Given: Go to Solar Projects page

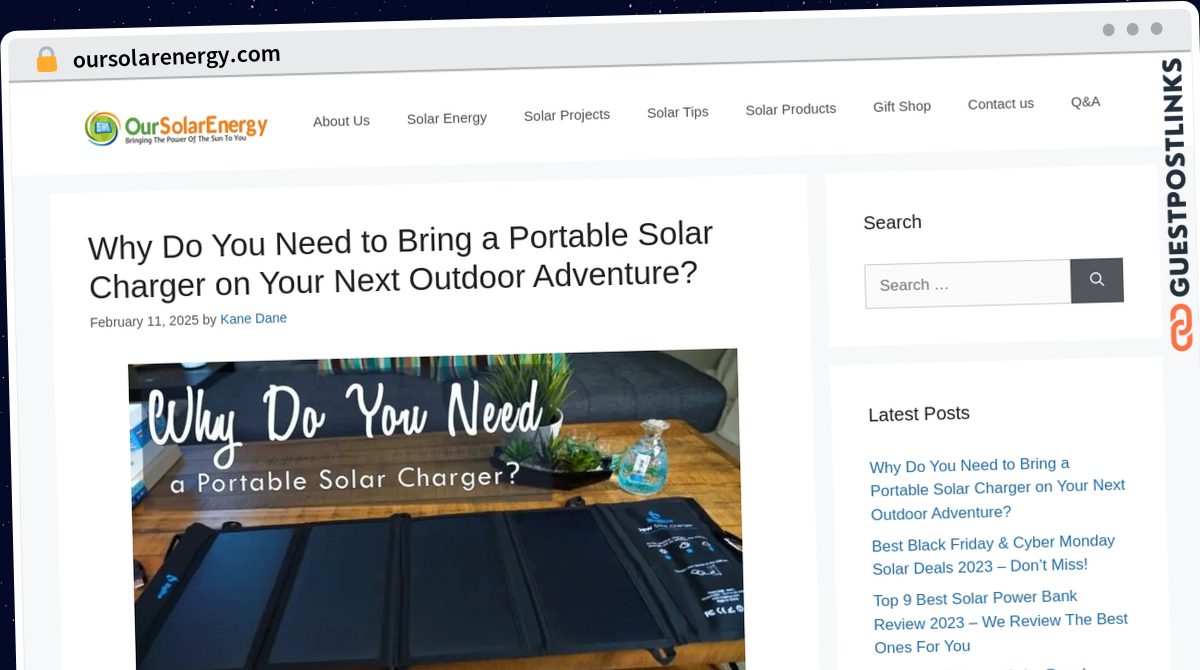Looking at the screenshot, I should (x=567, y=115).
